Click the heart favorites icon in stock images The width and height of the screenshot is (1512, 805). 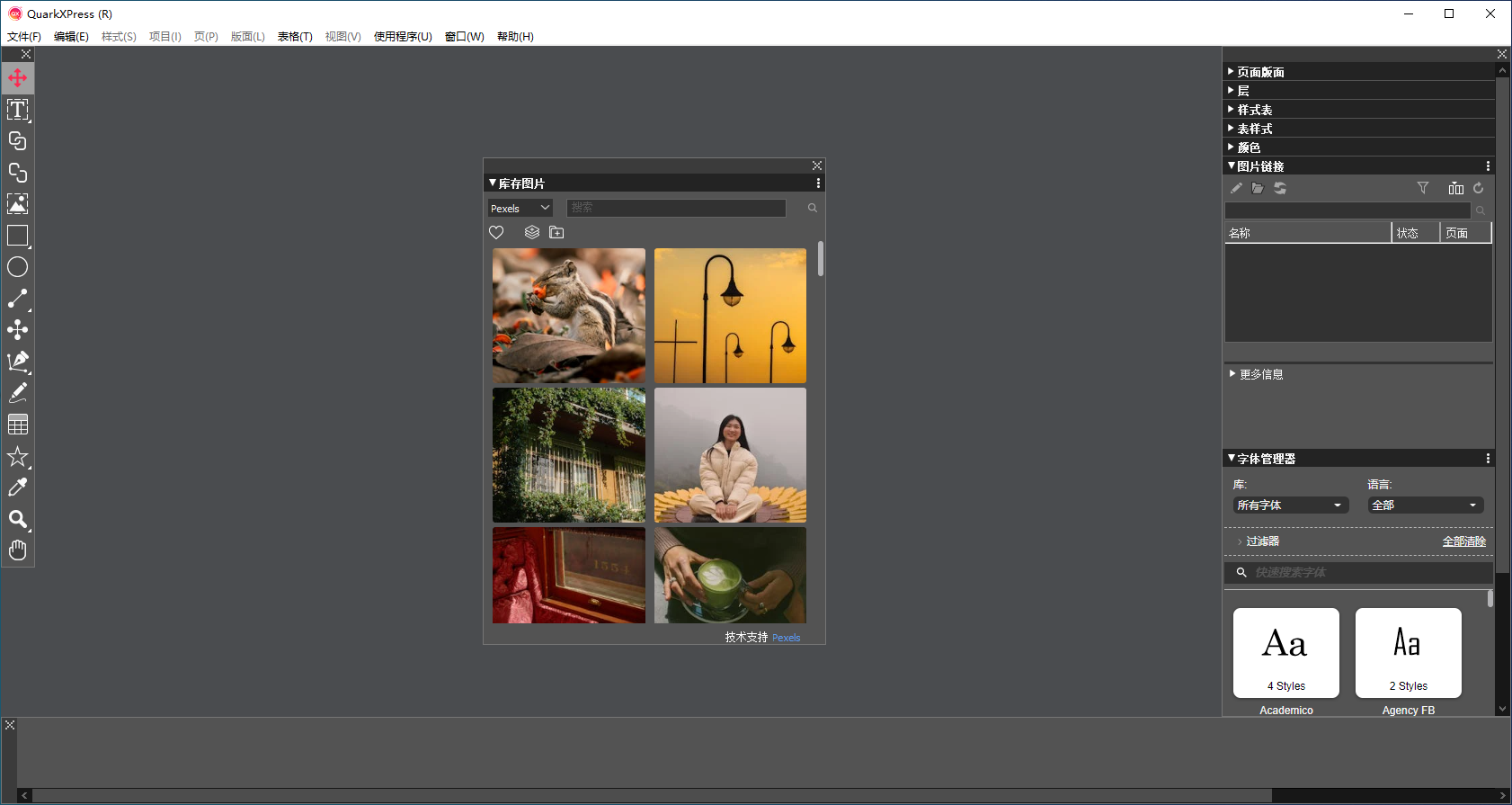(x=496, y=232)
